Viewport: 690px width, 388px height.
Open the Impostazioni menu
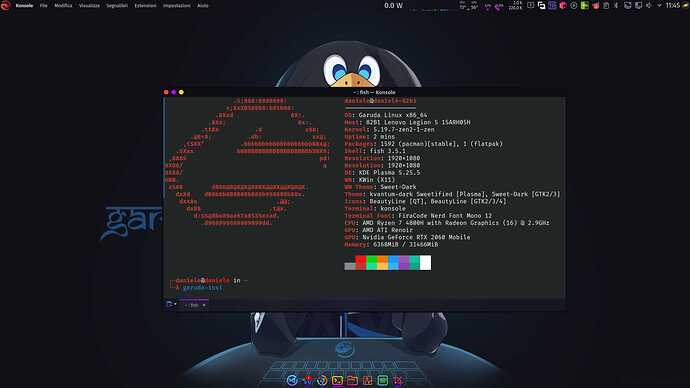177,6
